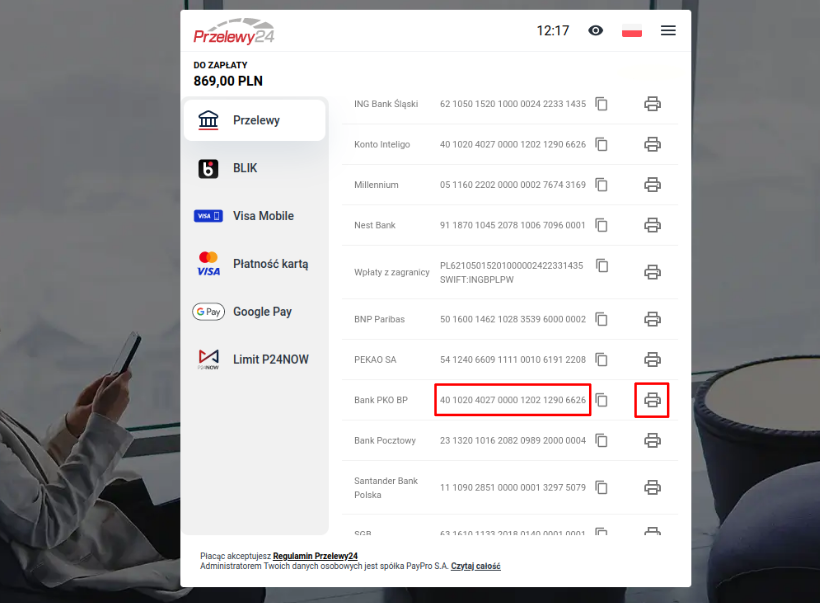
Task: Print Konto Inteligo transfer details
Action: [x=652, y=144]
